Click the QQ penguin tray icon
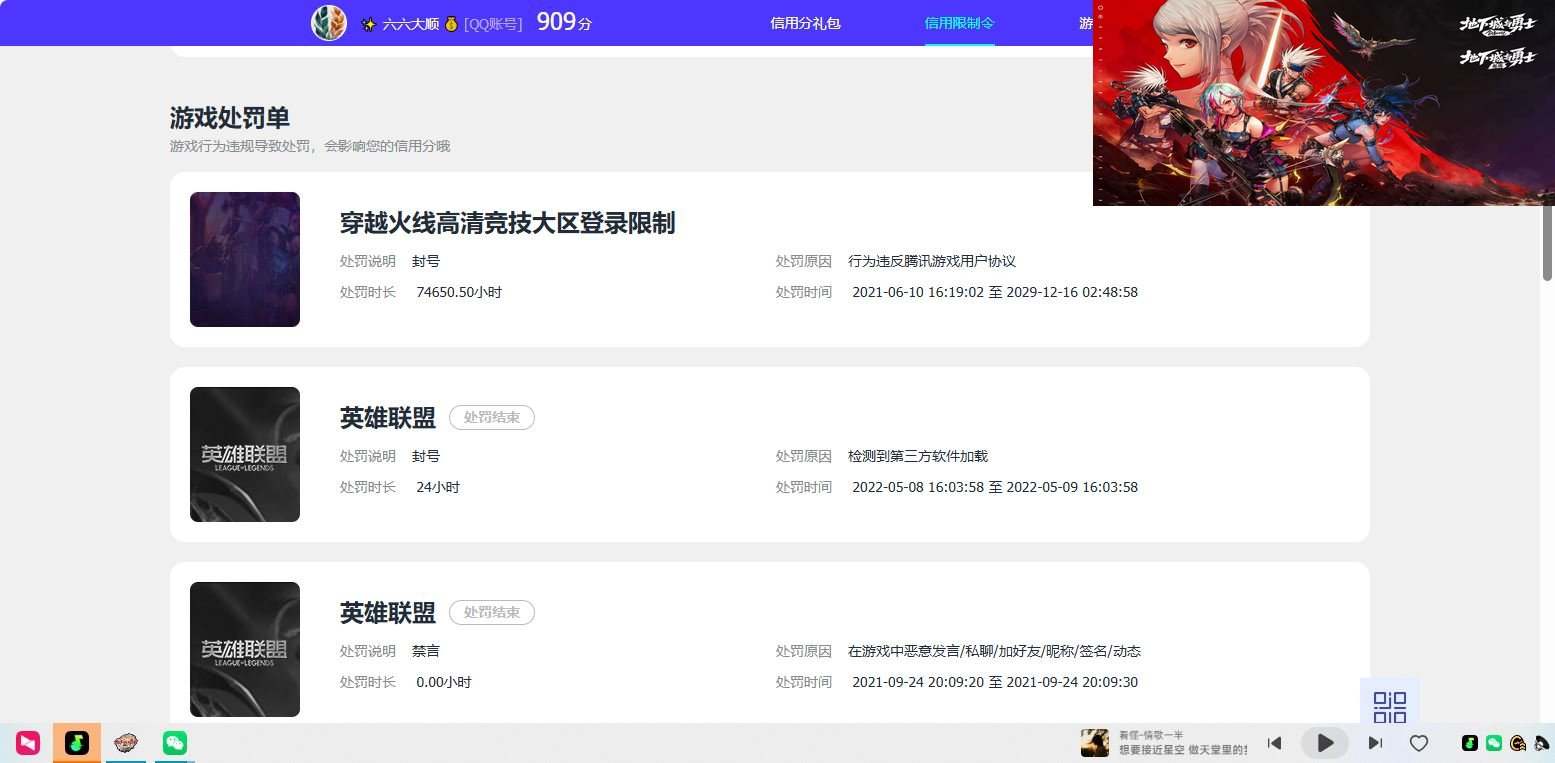This screenshot has height=763, width=1555. (x=1541, y=743)
